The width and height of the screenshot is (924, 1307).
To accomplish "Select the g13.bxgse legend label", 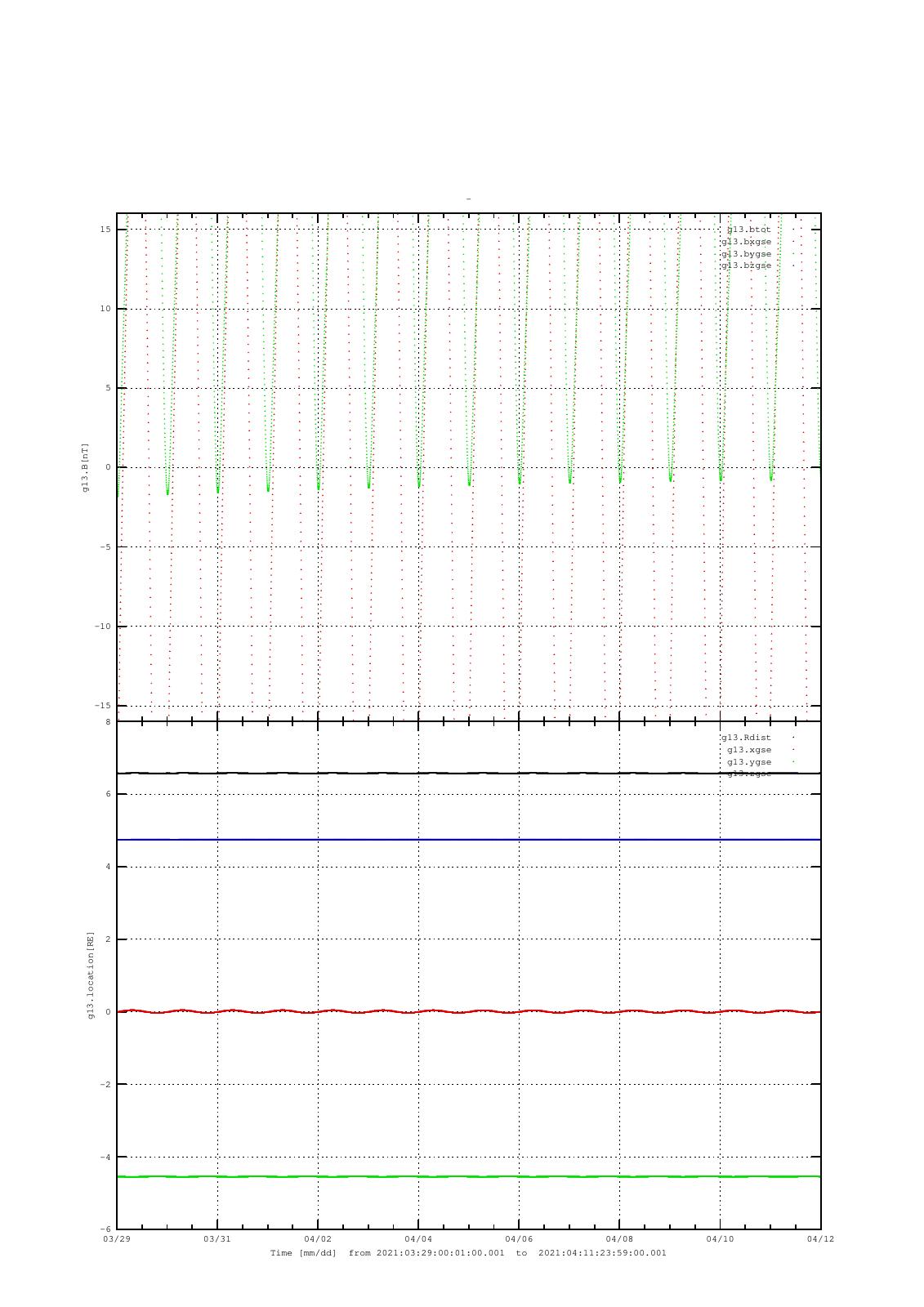I will click(x=746, y=242).
